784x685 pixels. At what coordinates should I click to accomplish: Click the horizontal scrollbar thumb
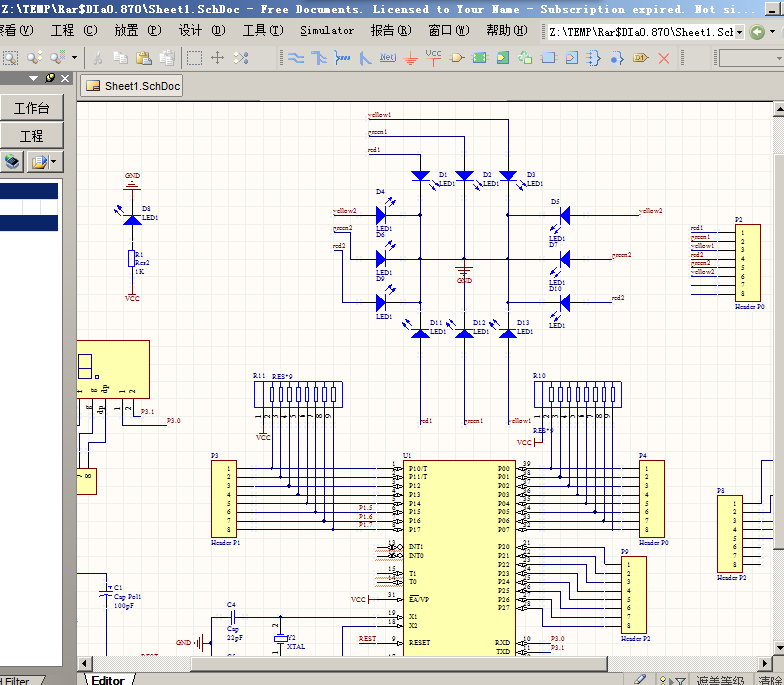click(x=400, y=663)
